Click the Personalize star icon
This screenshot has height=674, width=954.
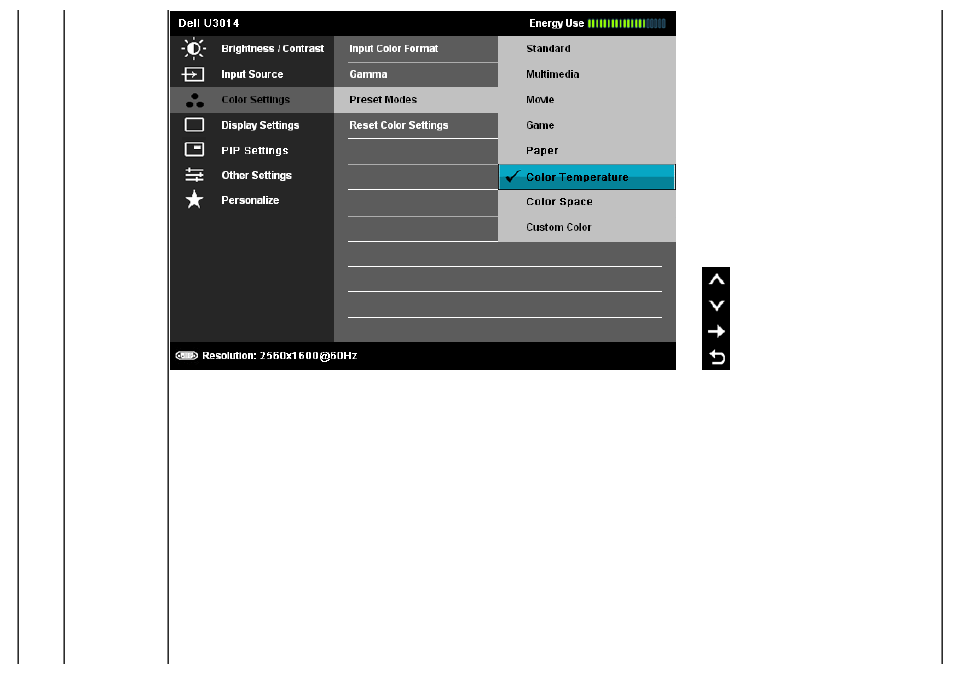pos(194,200)
